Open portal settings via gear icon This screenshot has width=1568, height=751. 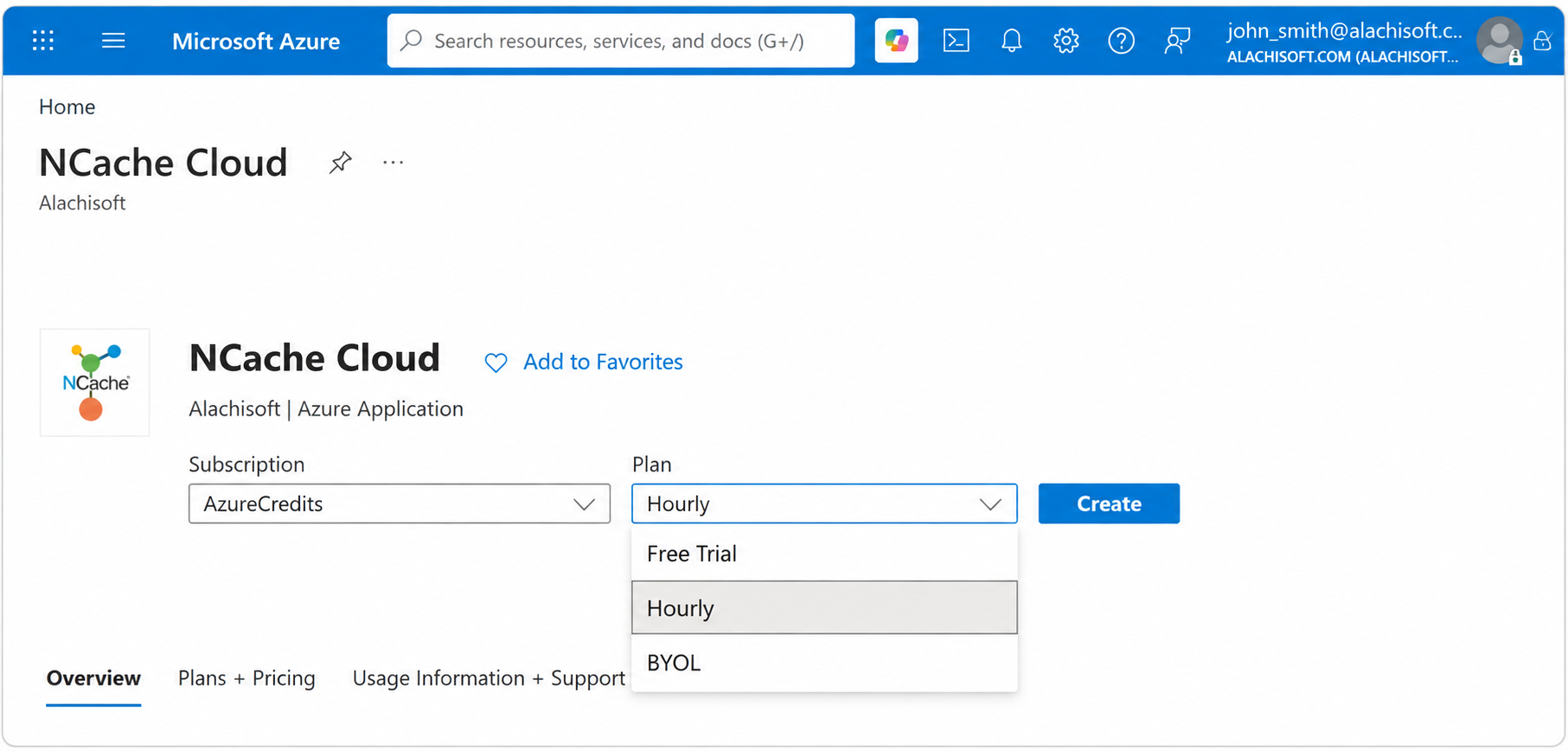click(x=1066, y=41)
